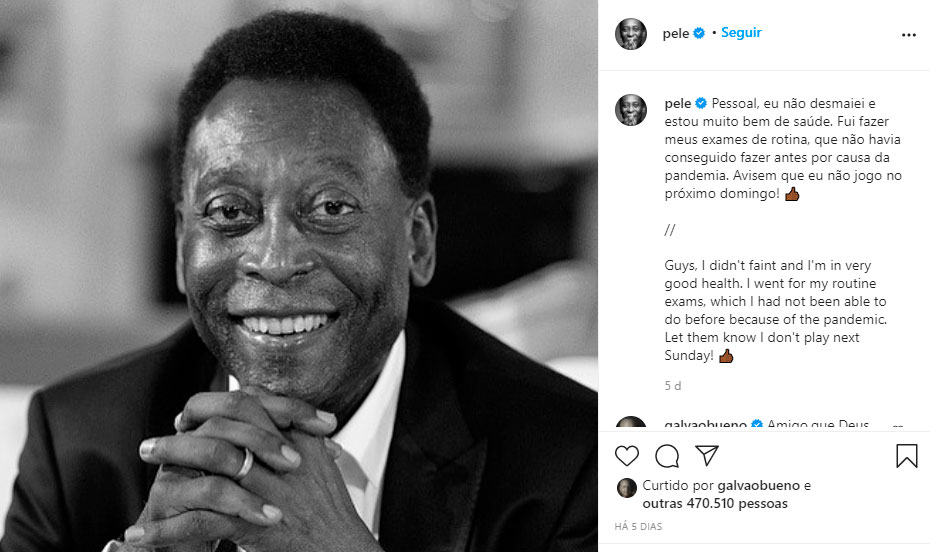Click the black-and-white post photo
The width and height of the screenshot is (930, 552).
tap(299, 276)
